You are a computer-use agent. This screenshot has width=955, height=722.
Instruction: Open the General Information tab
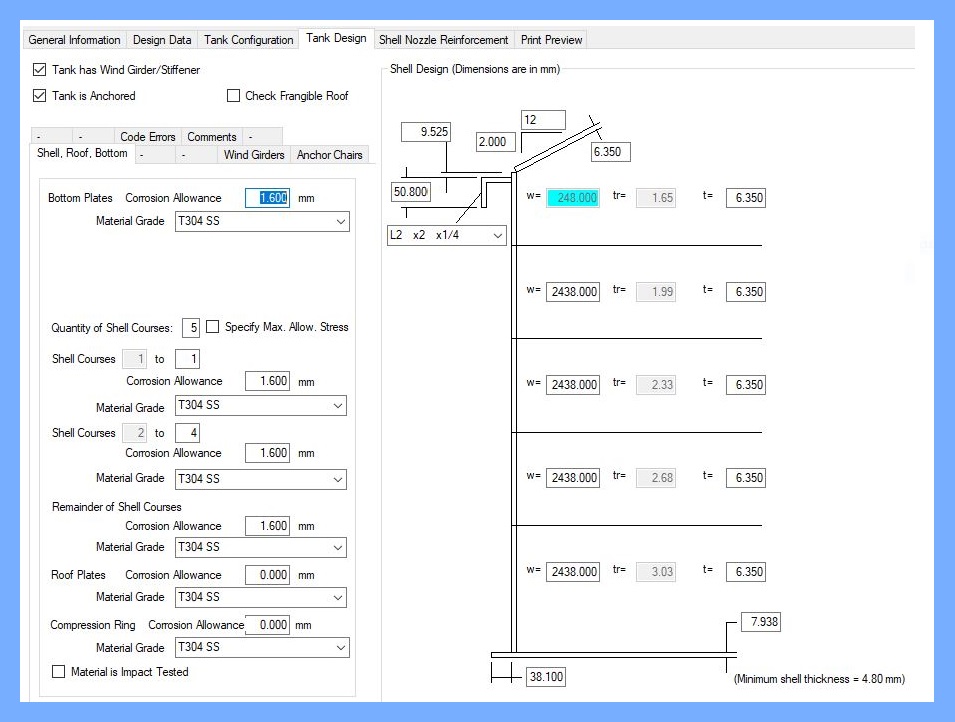[x=75, y=40]
